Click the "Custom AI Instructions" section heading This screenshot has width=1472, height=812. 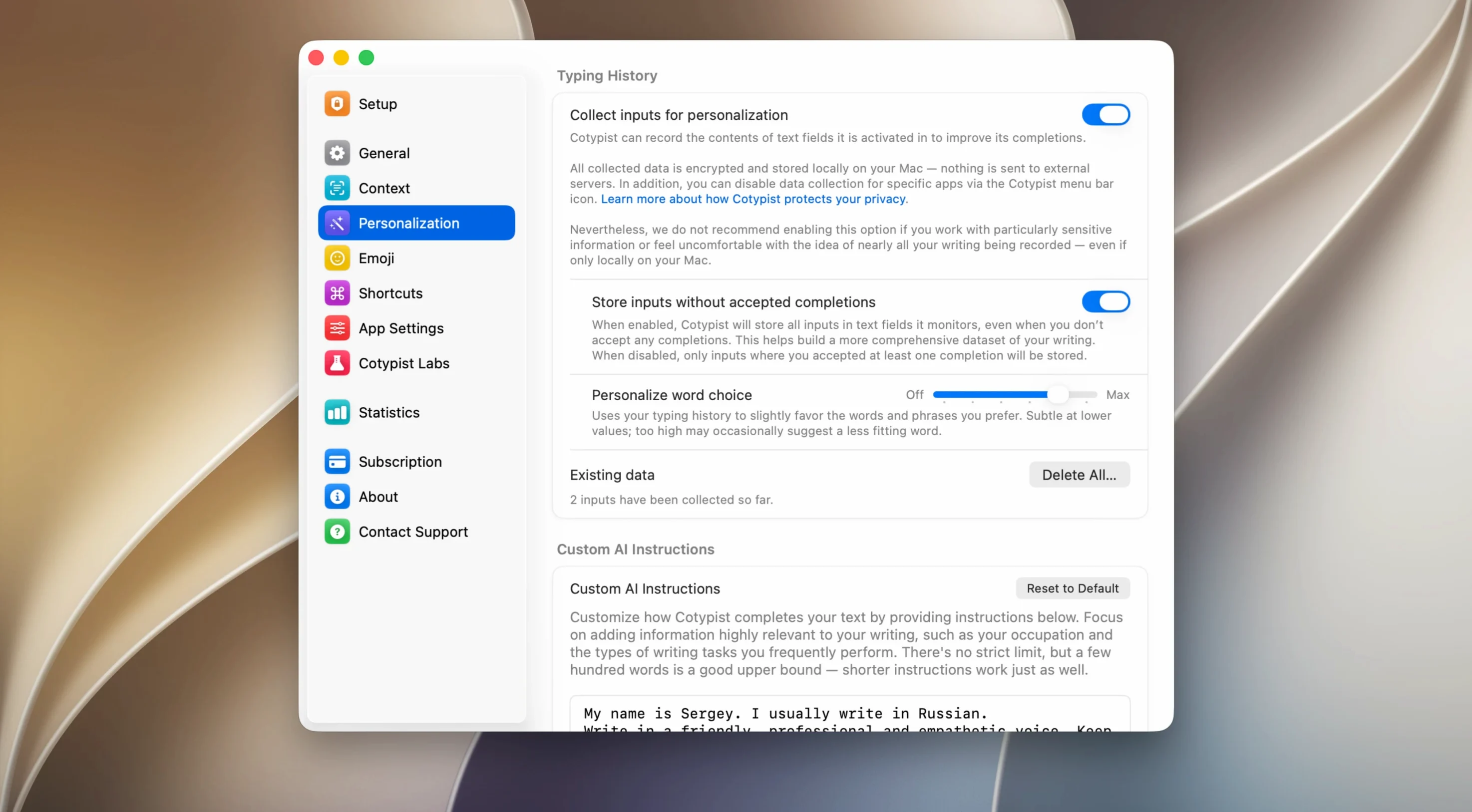[x=636, y=549]
